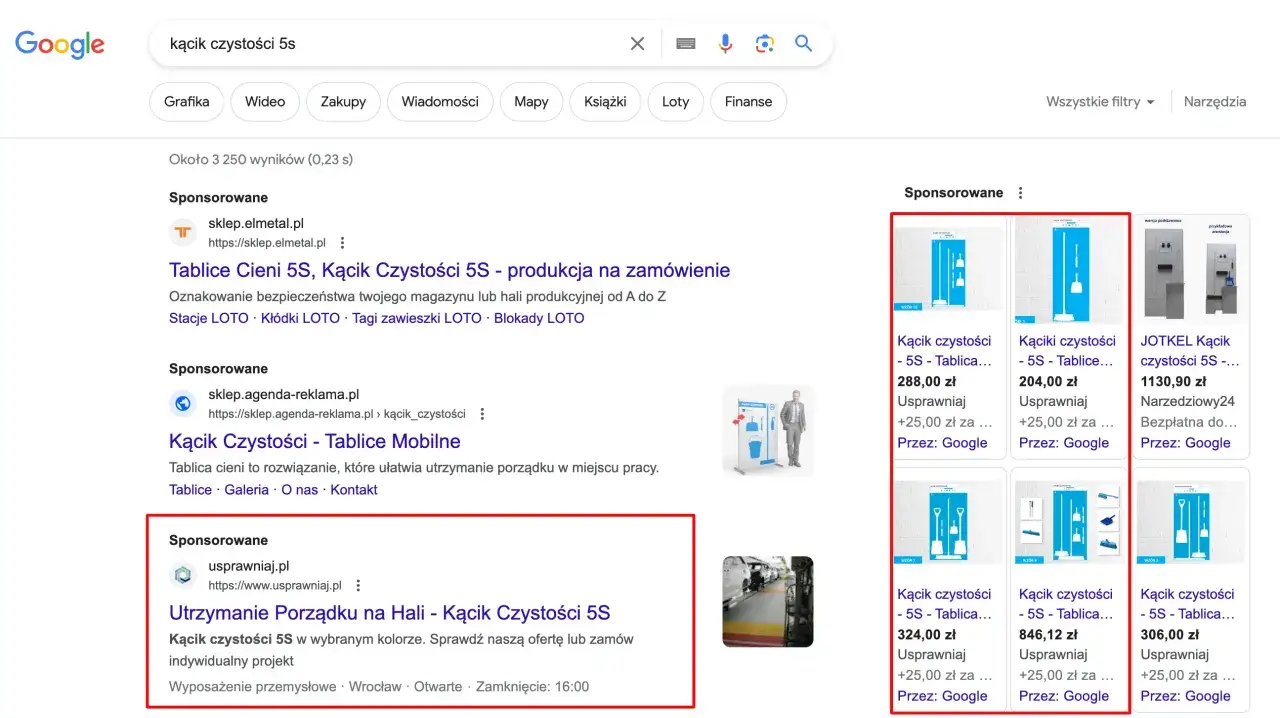Click the result count 'Około 3 250 wyników'

pyautogui.click(x=236, y=159)
